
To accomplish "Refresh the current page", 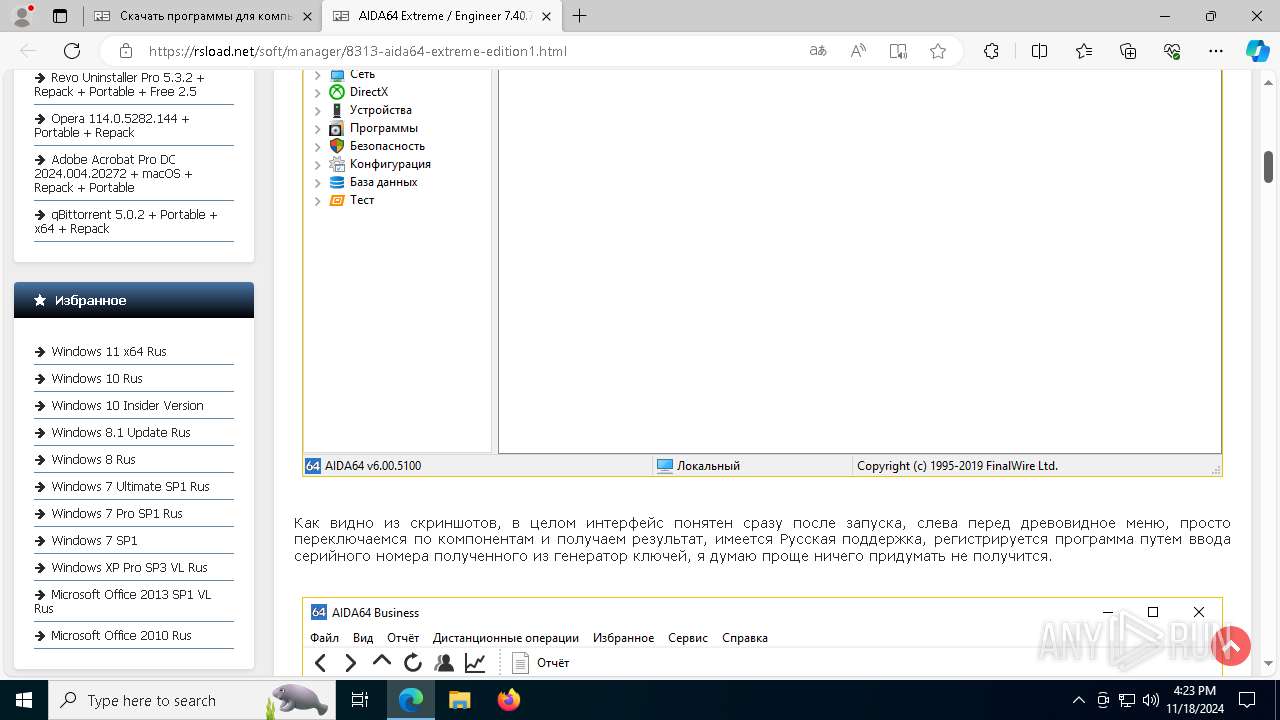I will click(x=72, y=51).
